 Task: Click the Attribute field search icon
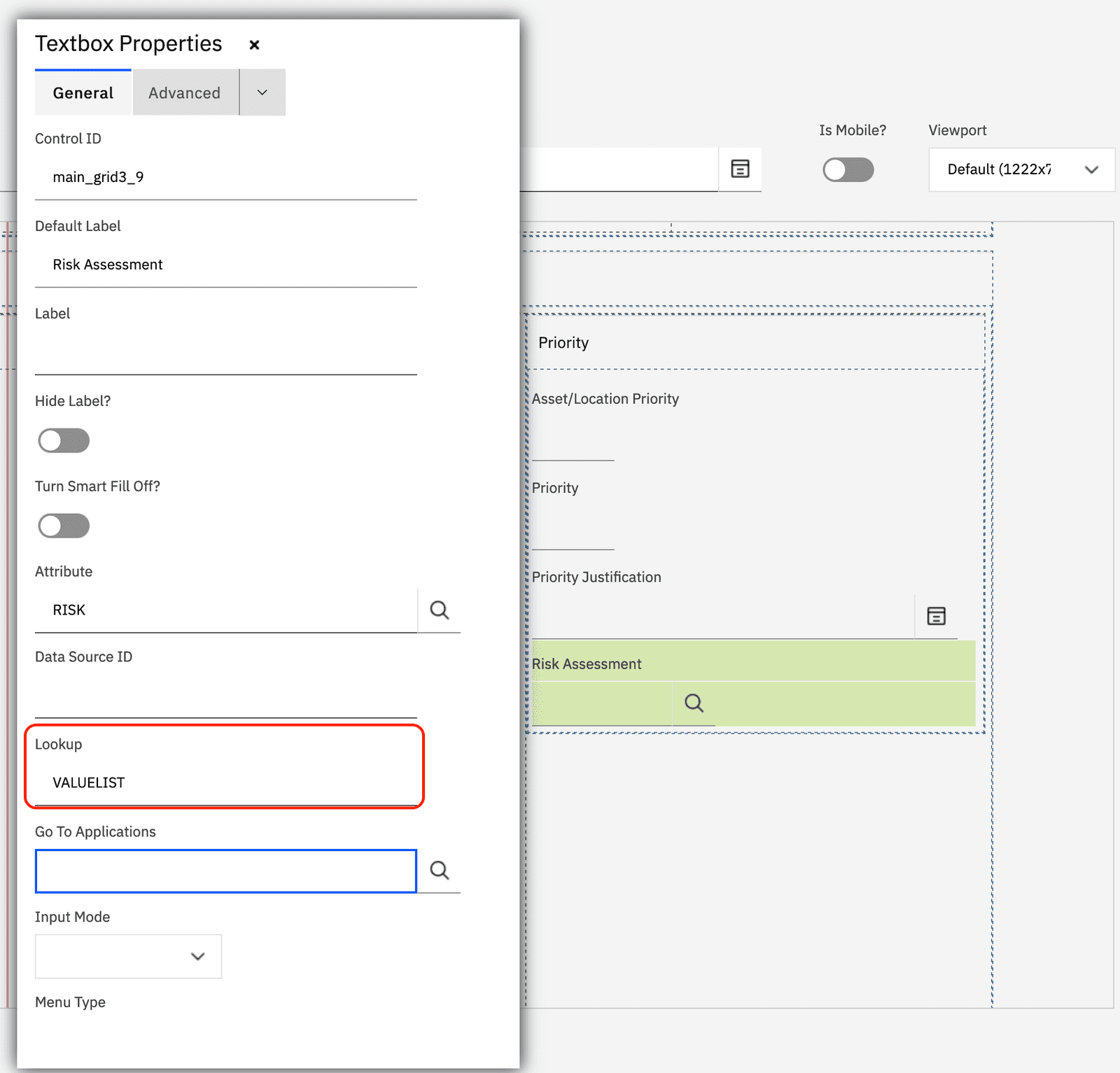tap(439, 610)
